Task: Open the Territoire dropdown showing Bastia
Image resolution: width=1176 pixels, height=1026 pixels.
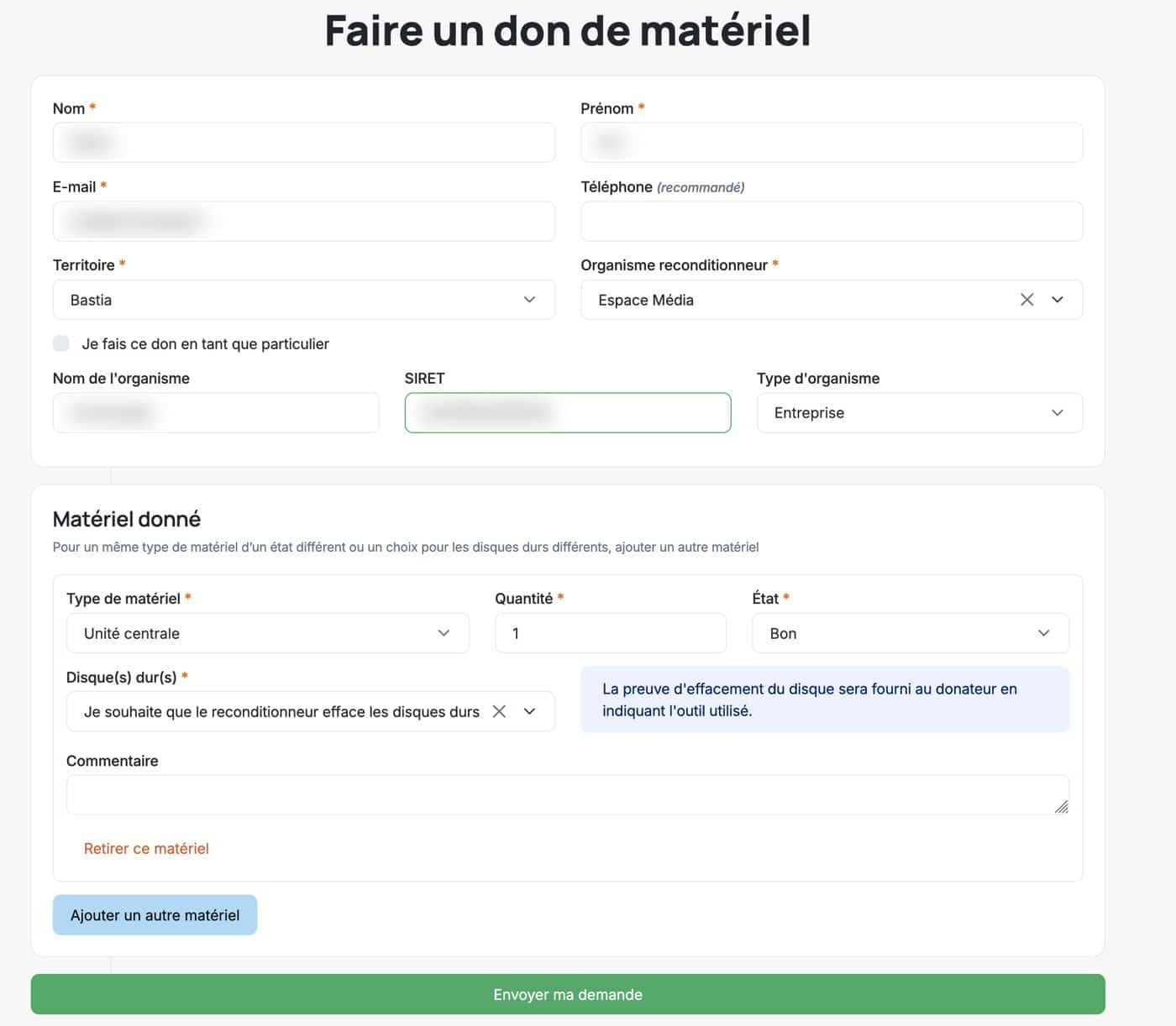Action: tap(304, 300)
